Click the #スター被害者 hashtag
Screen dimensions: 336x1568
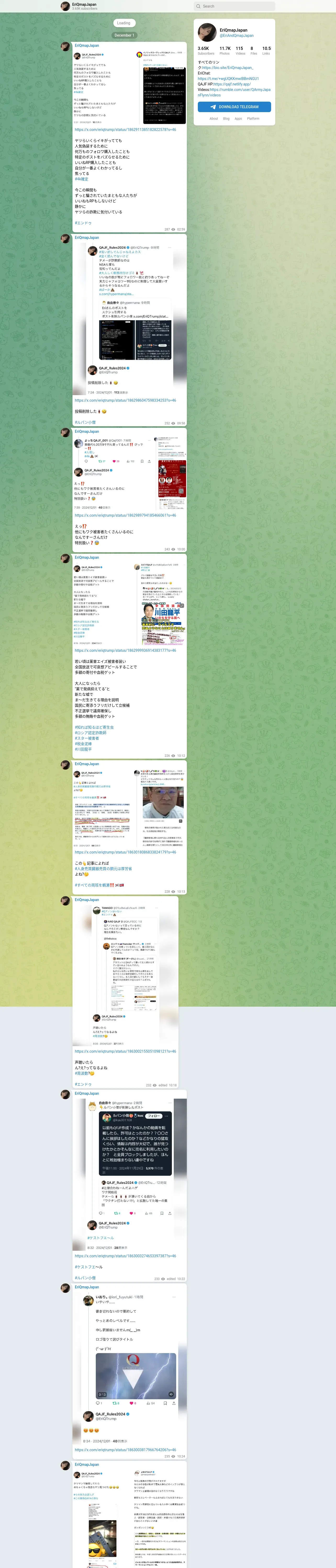pos(87,738)
